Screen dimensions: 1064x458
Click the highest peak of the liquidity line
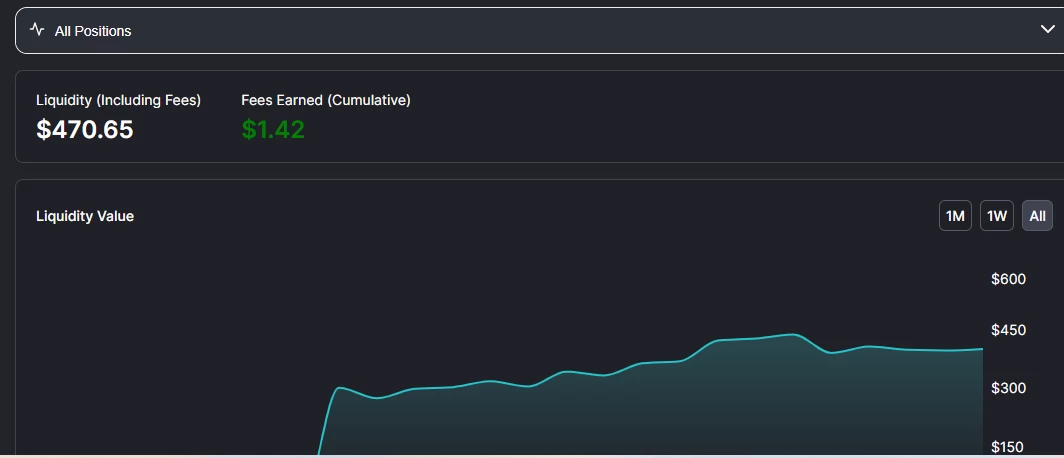click(791, 334)
